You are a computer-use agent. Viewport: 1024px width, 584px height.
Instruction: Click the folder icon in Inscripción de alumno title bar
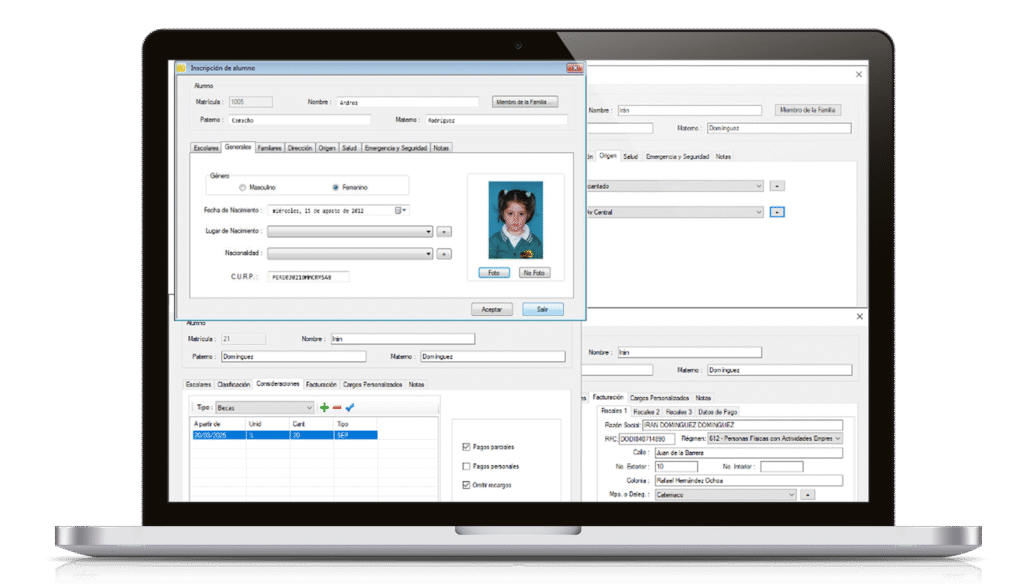pyautogui.click(x=182, y=68)
